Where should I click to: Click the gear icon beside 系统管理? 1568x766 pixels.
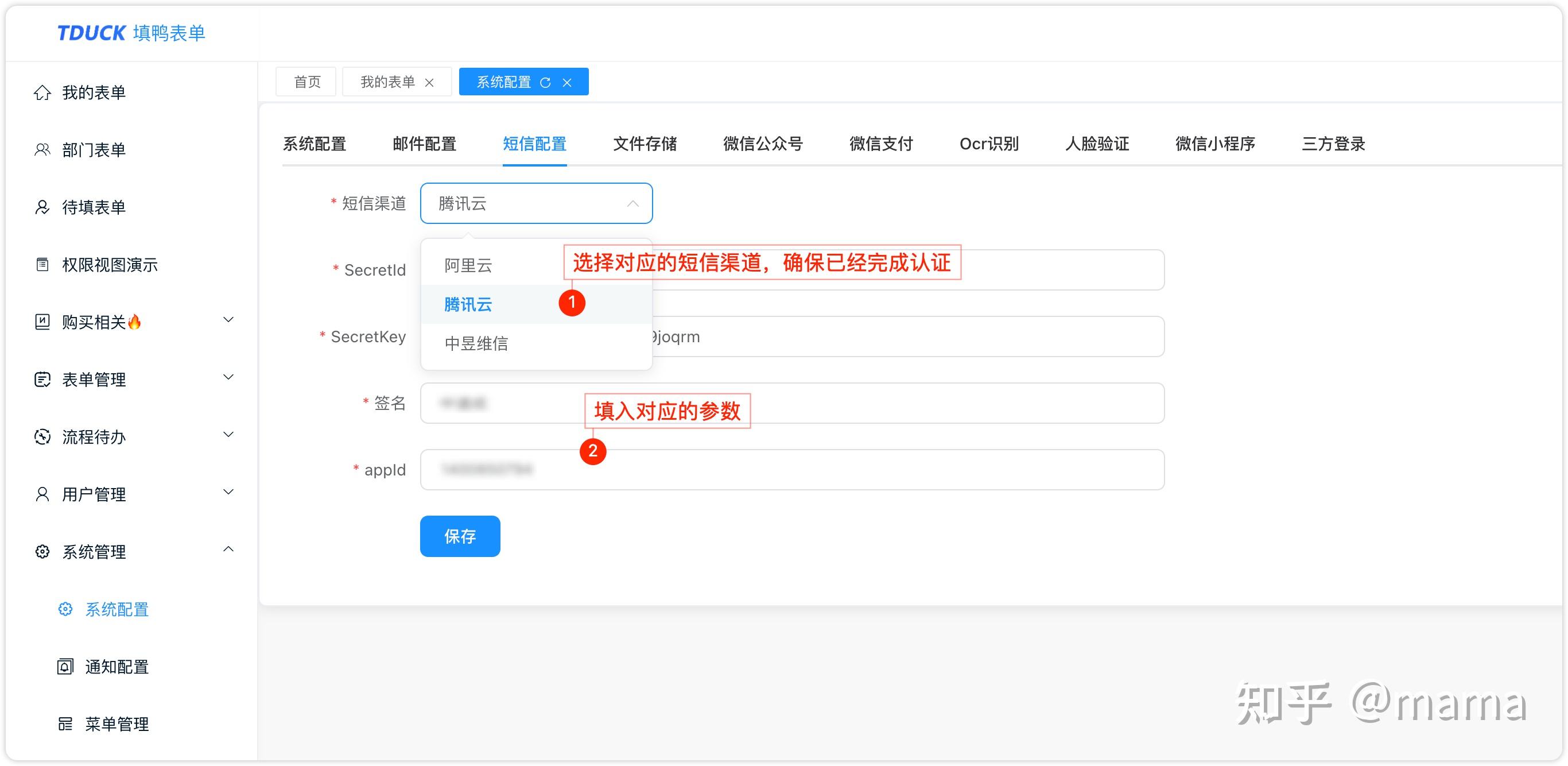point(42,552)
